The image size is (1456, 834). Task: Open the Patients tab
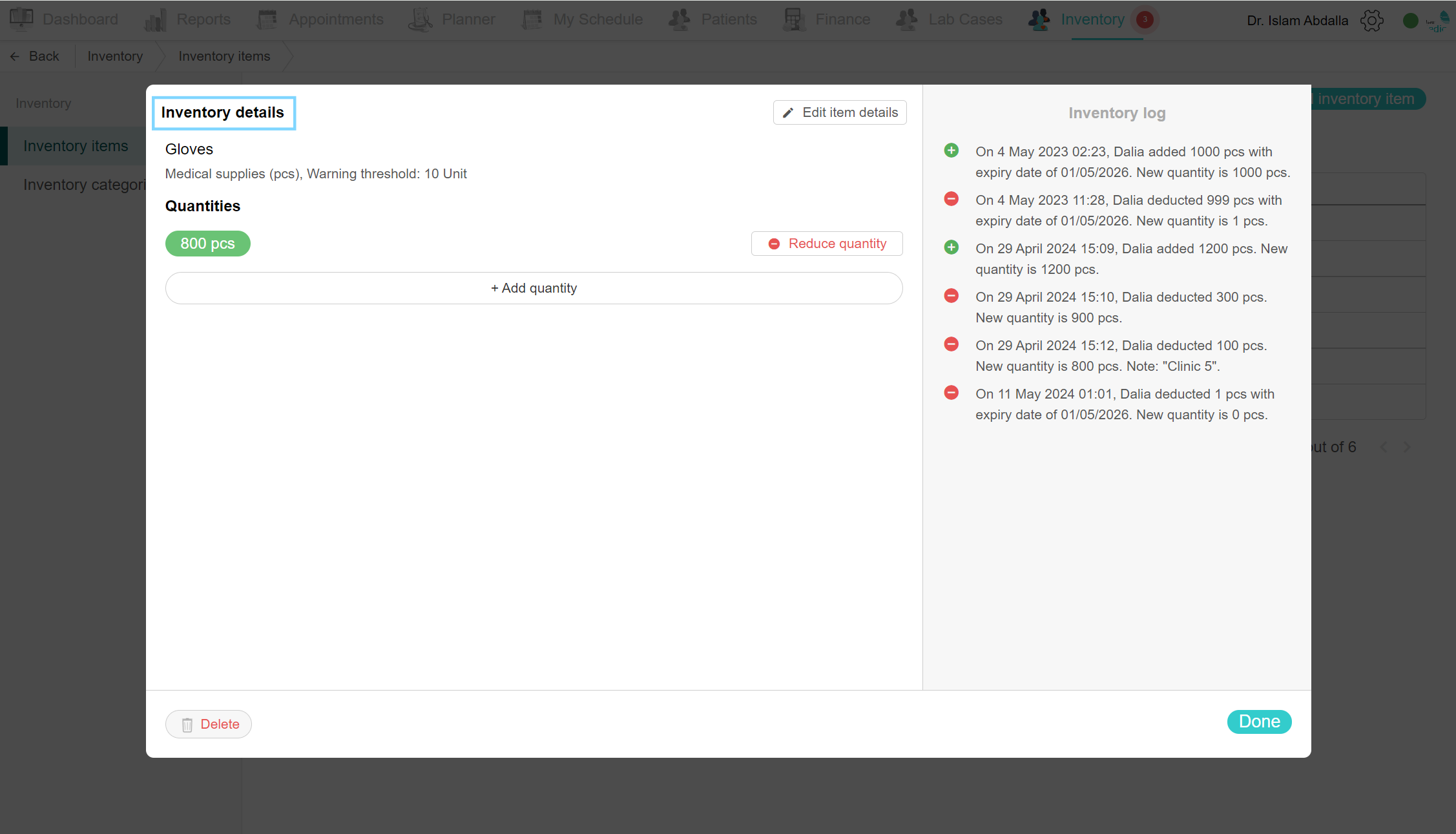pos(712,19)
